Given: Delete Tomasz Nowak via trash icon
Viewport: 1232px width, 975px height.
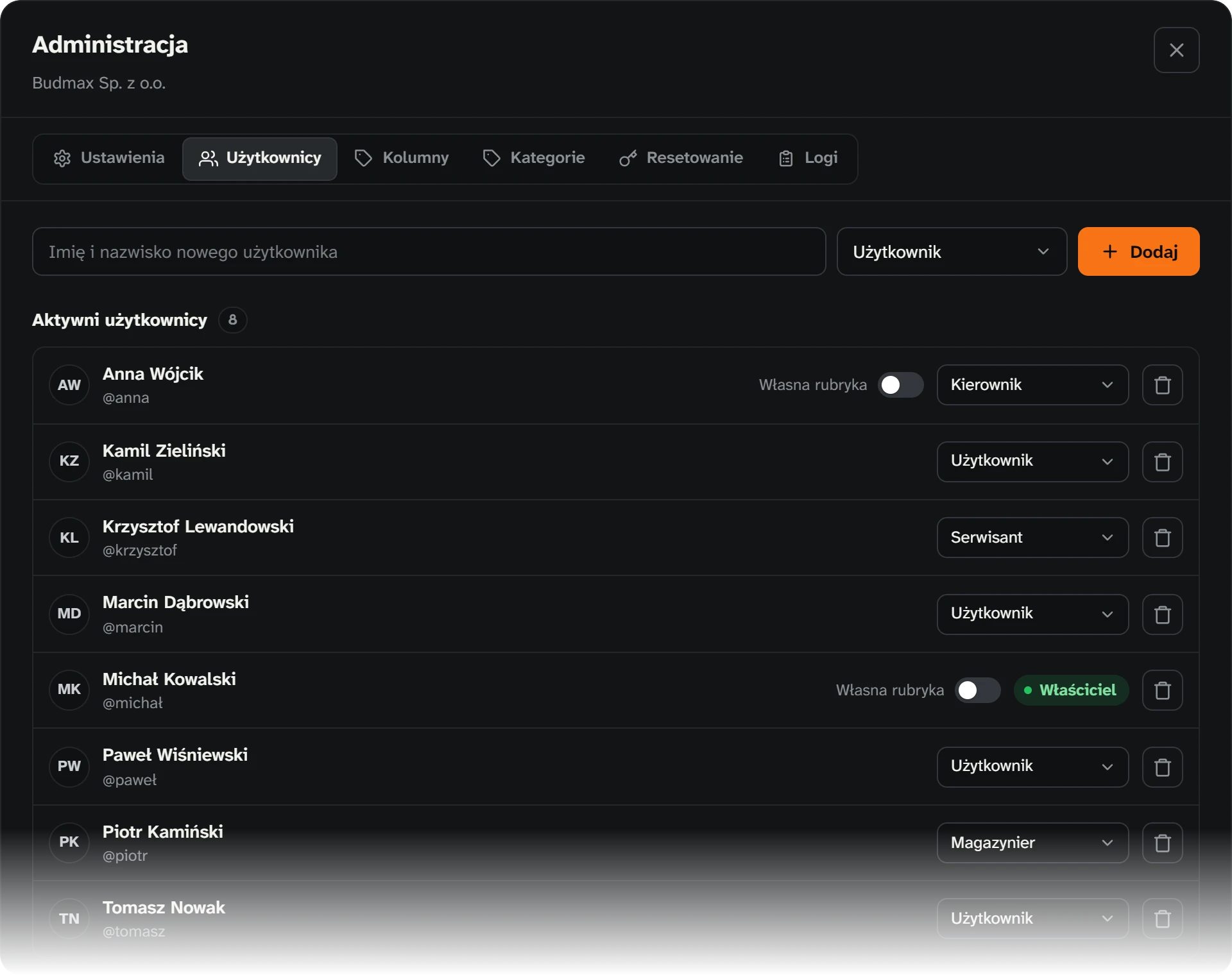Looking at the screenshot, I should pyautogui.click(x=1162, y=919).
